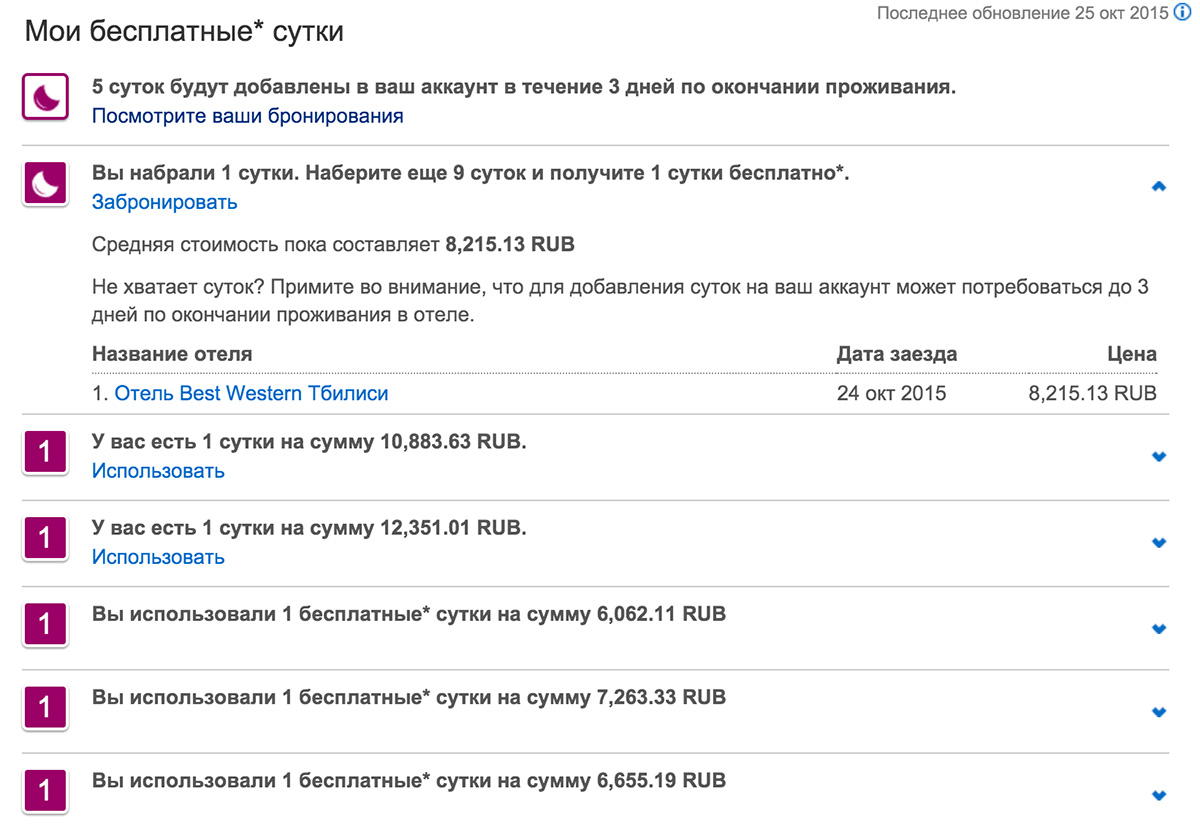The image size is (1200, 840).
Task: Click the badge icon for 12,351.01 RUB night
Action: (x=45, y=539)
